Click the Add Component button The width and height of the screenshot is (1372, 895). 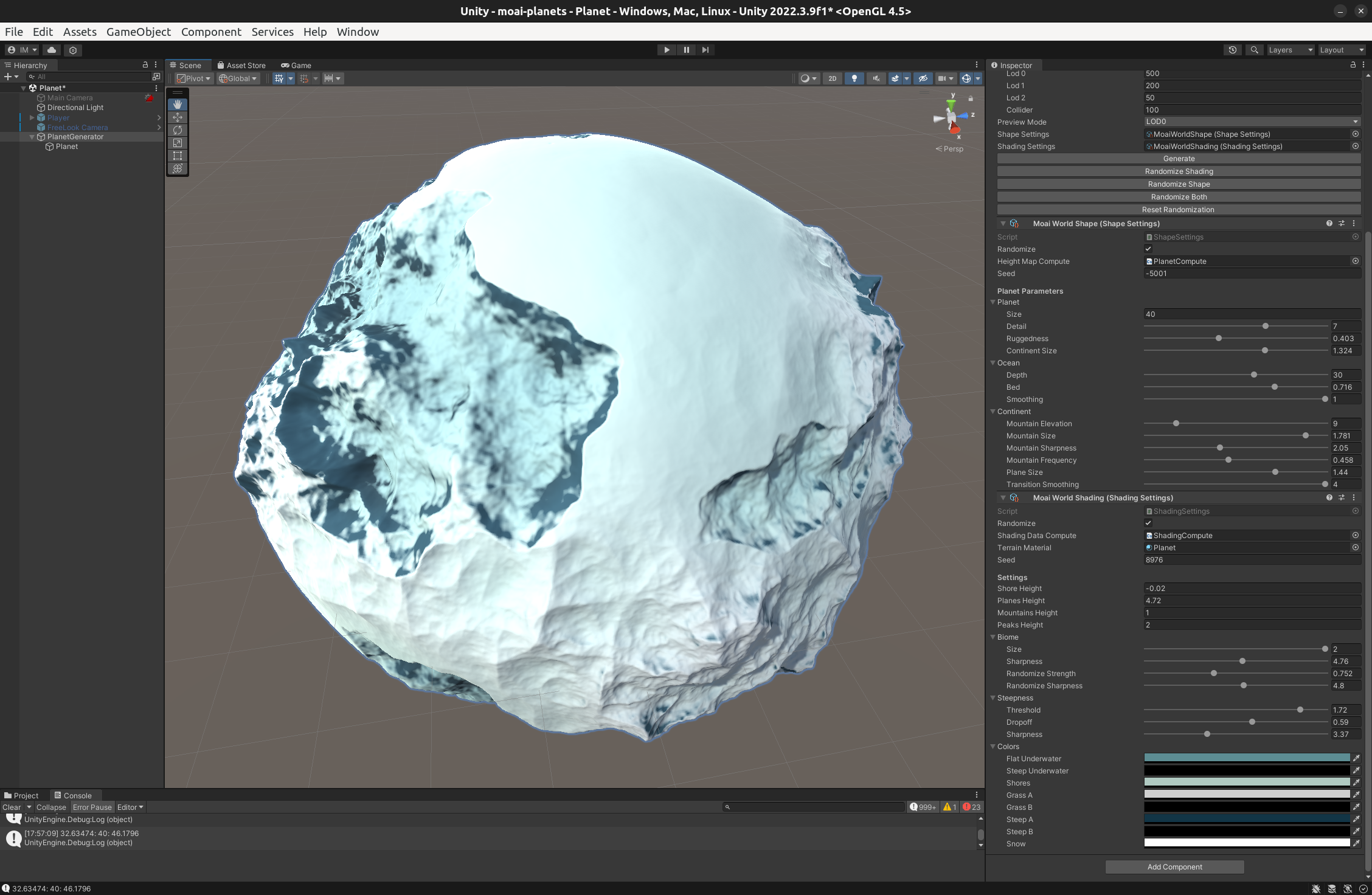(1174, 866)
